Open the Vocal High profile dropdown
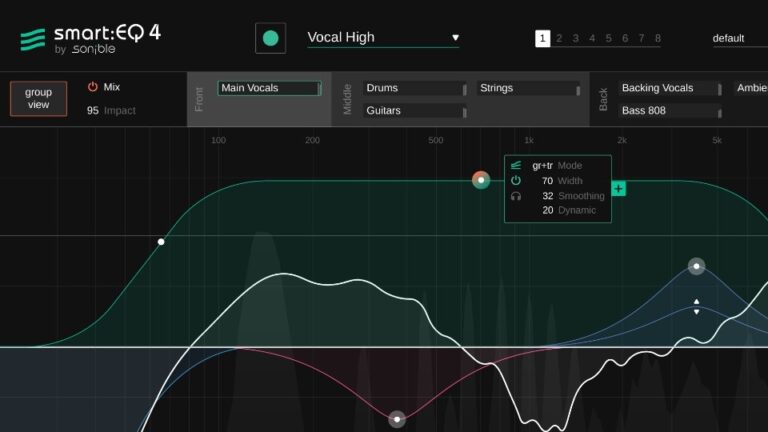This screenshot has width=768, height=432. tap(383, 37)
